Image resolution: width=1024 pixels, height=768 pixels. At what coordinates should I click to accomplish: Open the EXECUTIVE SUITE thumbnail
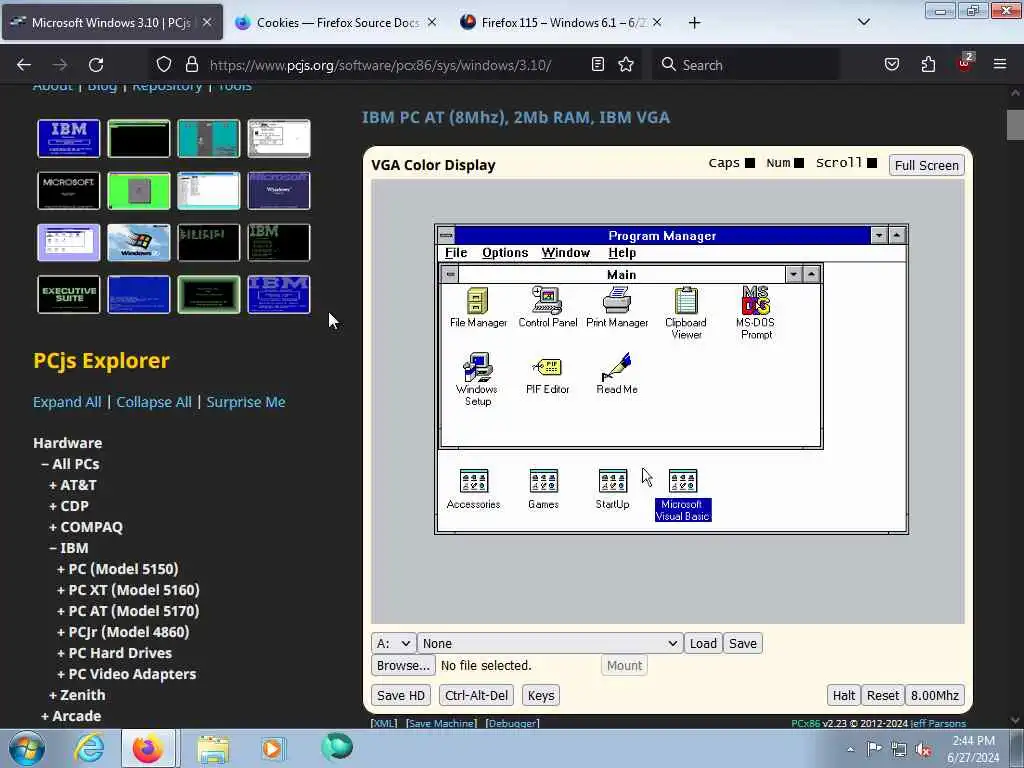[69, 295]
